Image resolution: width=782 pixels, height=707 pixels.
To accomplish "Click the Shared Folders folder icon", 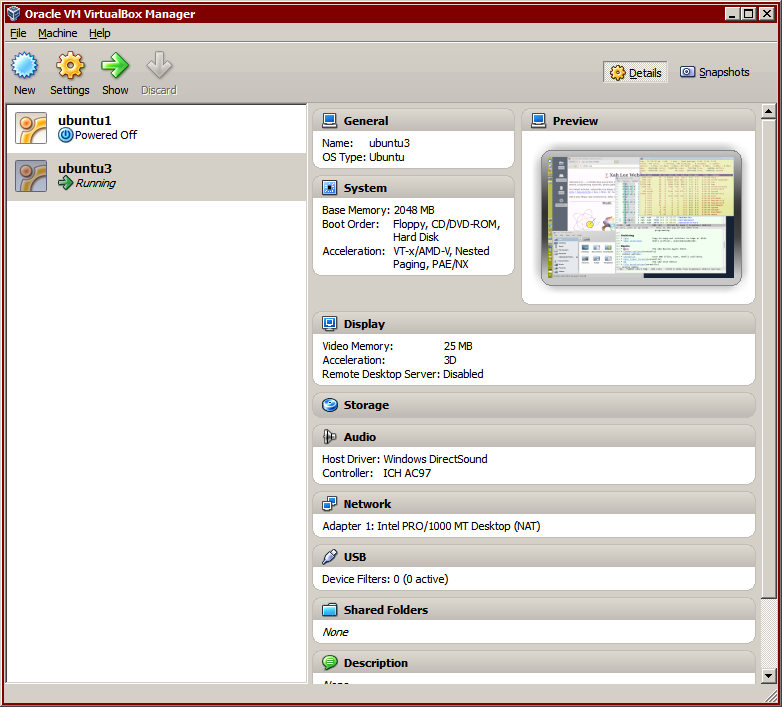I will (329, 610).
